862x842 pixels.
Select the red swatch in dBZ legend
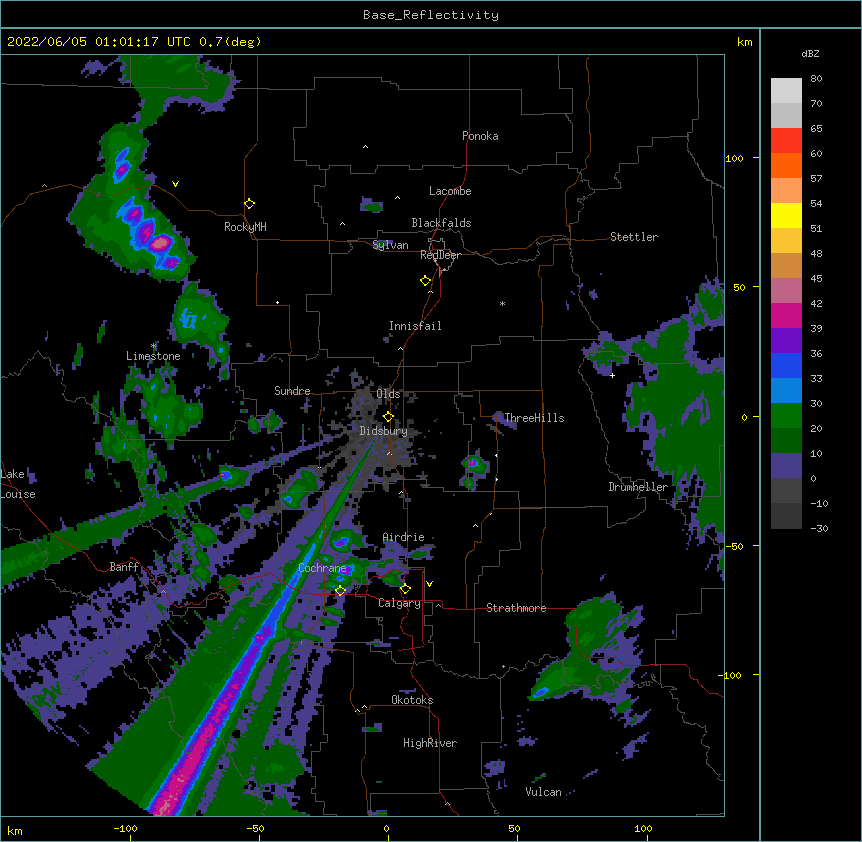click(x=786, y=141)
